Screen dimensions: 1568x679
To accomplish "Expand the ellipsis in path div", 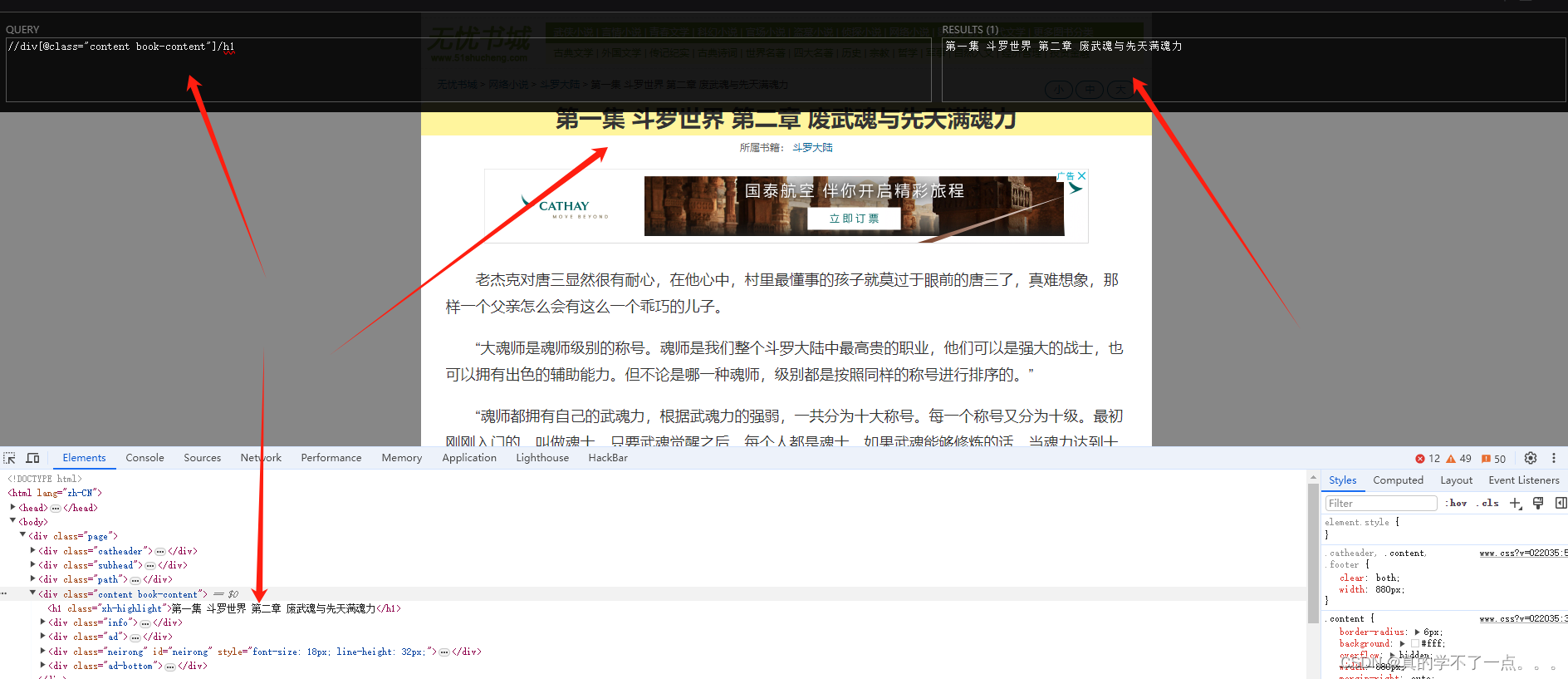I will 135,580.
